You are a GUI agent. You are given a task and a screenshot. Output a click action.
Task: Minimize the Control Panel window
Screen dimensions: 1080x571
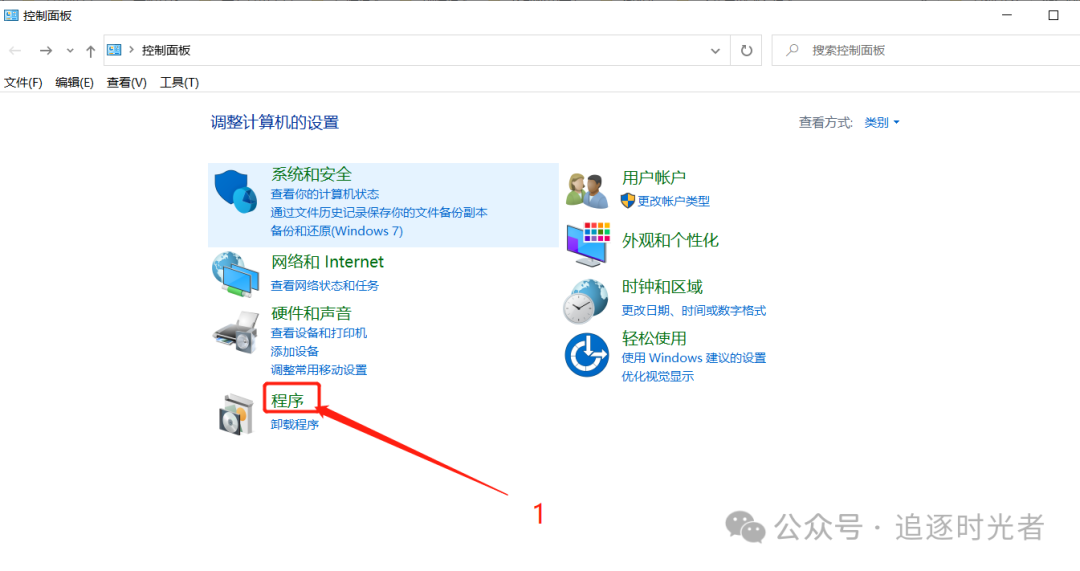(1007, 15)
